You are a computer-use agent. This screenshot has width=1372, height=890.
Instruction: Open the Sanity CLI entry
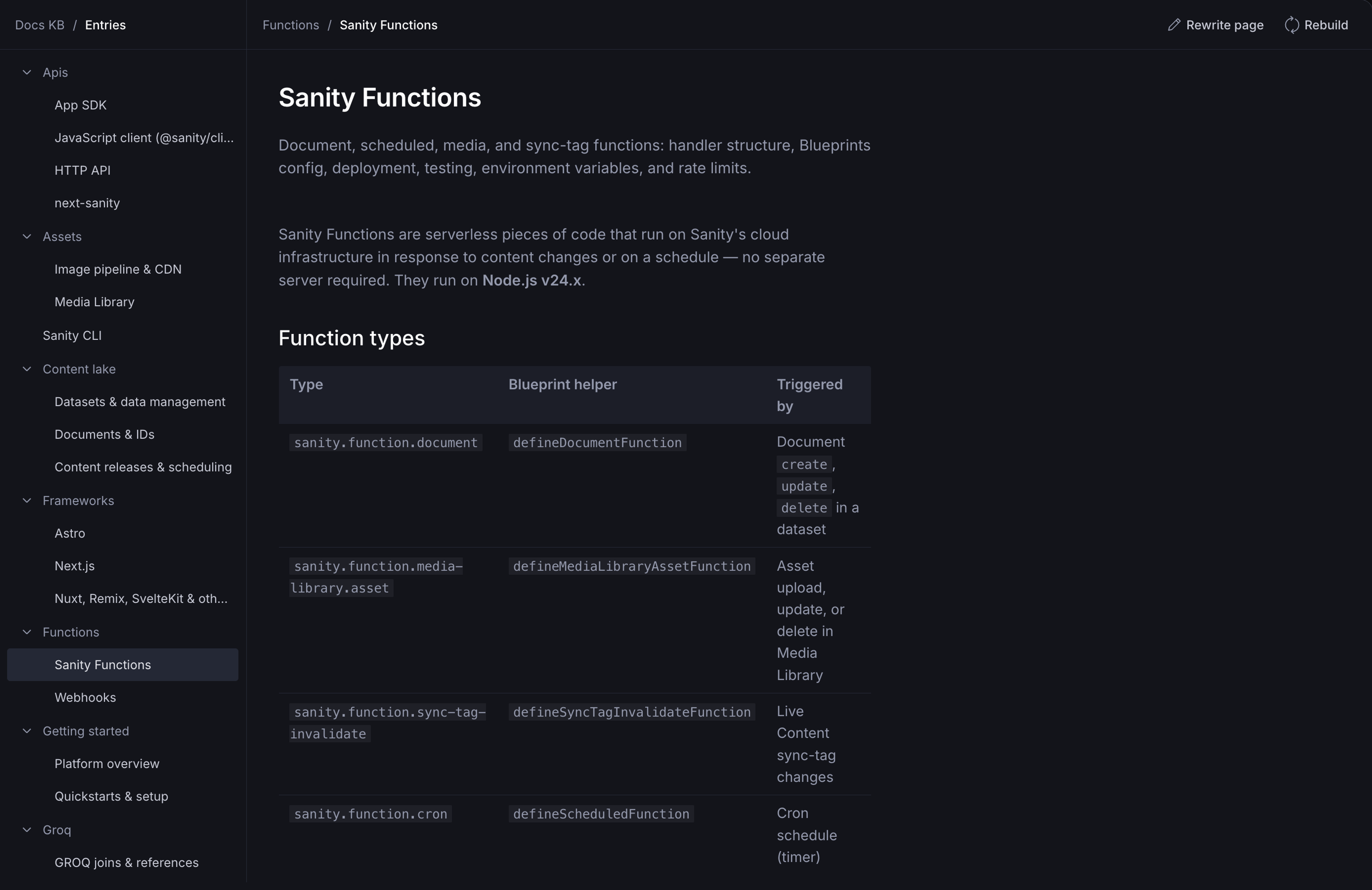122,335
